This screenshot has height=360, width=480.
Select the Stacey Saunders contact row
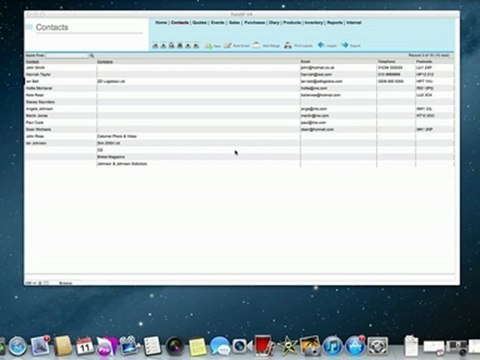(x=240, y=102)
